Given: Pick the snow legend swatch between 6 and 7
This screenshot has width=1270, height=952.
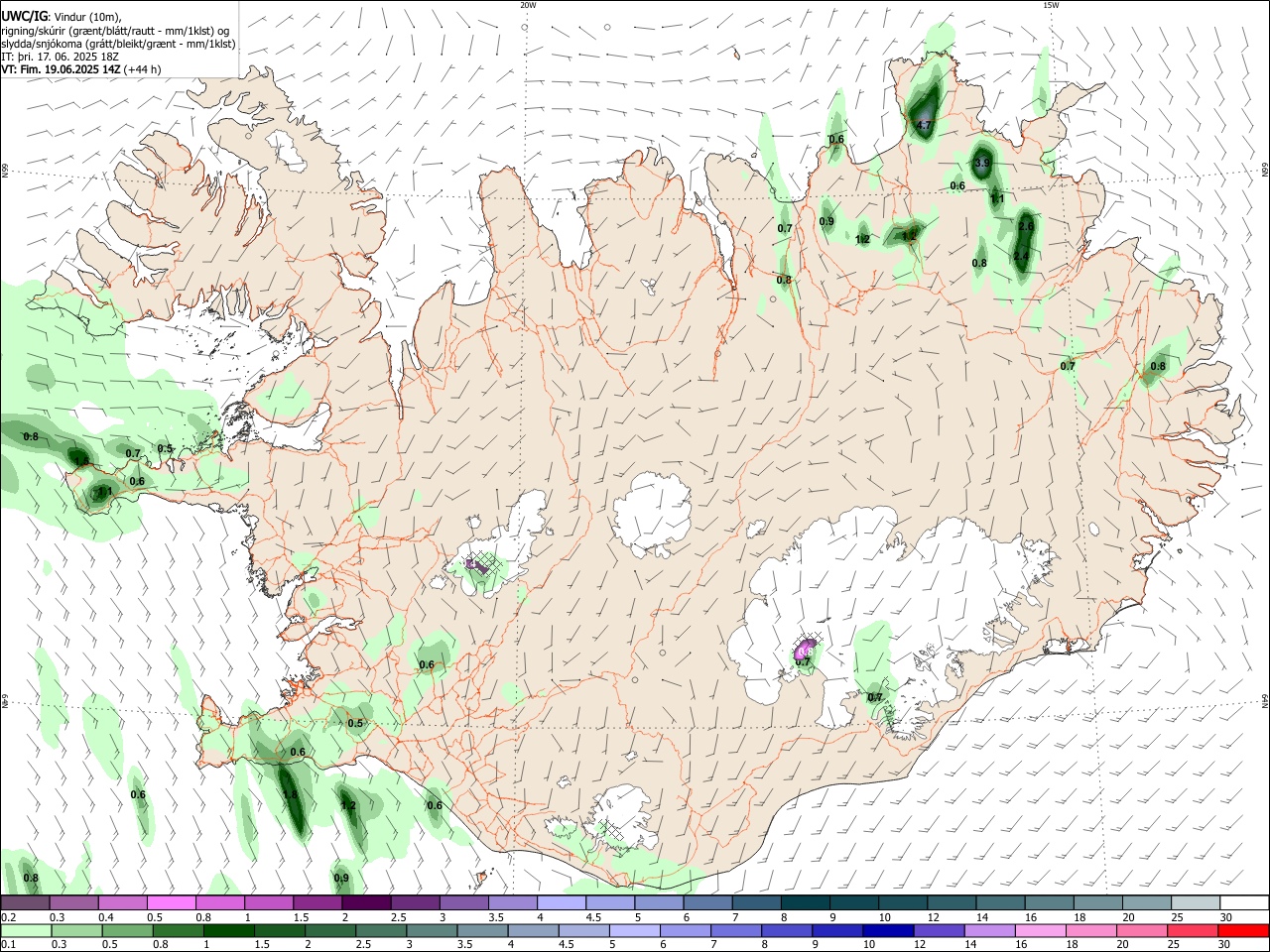Looking at the screenshot, I should tap(707, 903).
